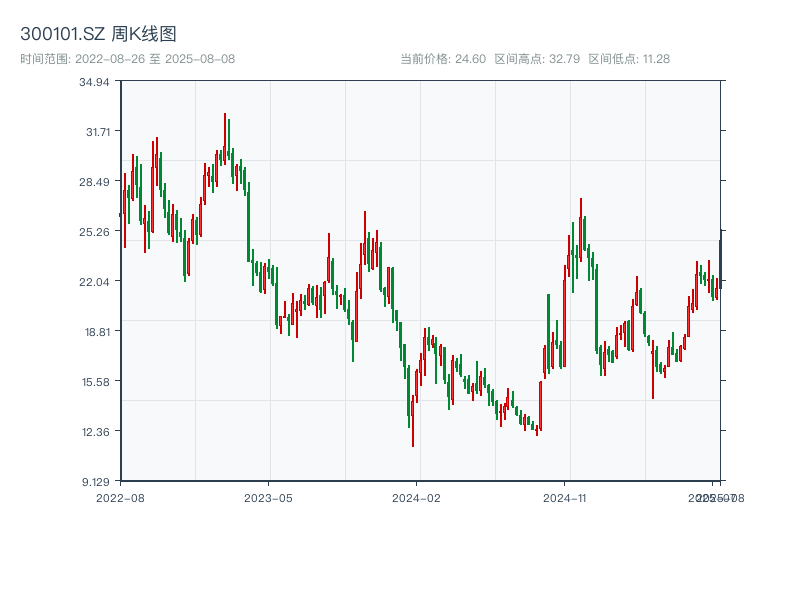
Task: Select the 2024-11 x-axis date label
Action: (565, 497)
